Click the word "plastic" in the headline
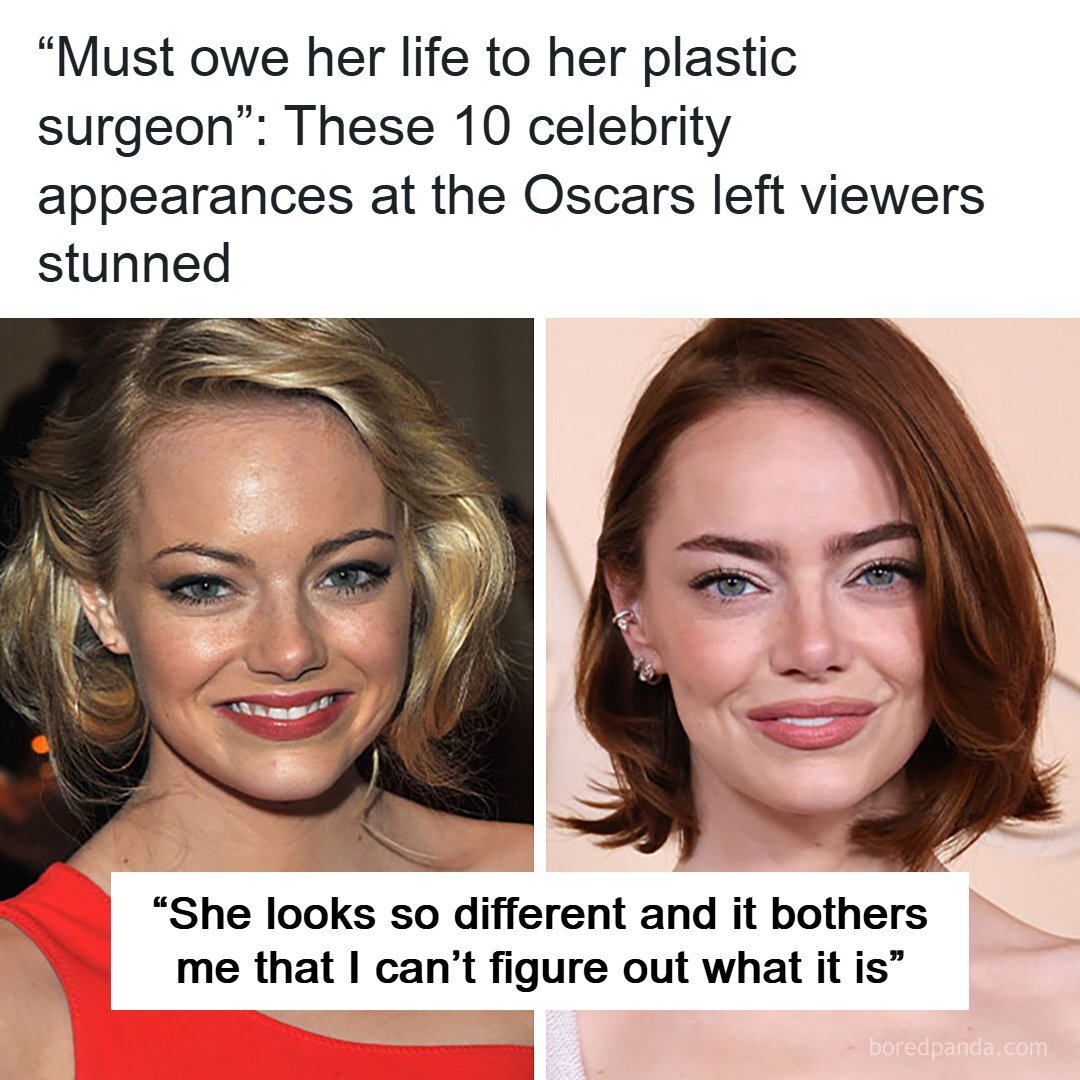The height and width of the screenshot is (1080, 1080). click(720, 61)
